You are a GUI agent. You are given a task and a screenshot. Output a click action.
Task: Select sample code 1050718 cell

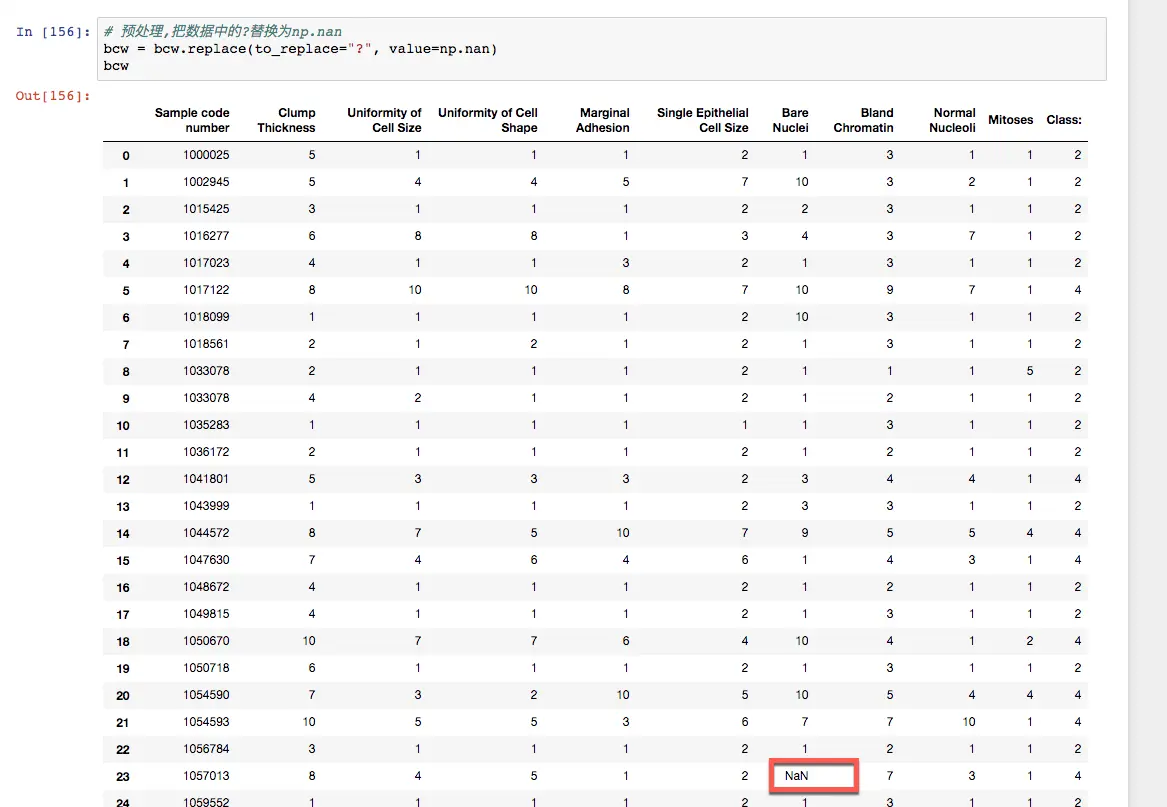point(206,668)
